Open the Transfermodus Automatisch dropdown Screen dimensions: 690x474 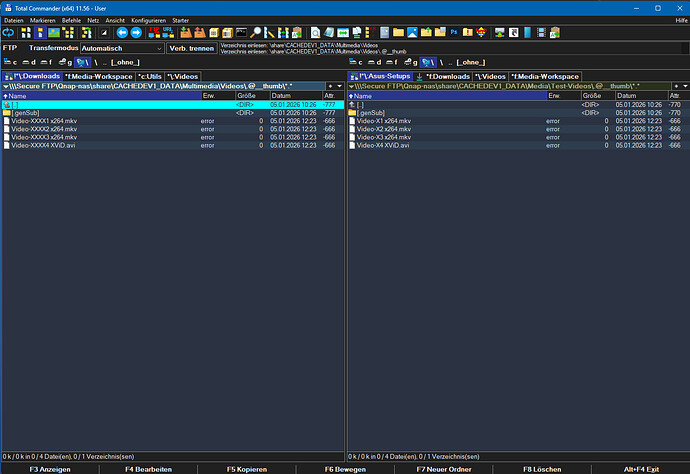pos(158,47)
